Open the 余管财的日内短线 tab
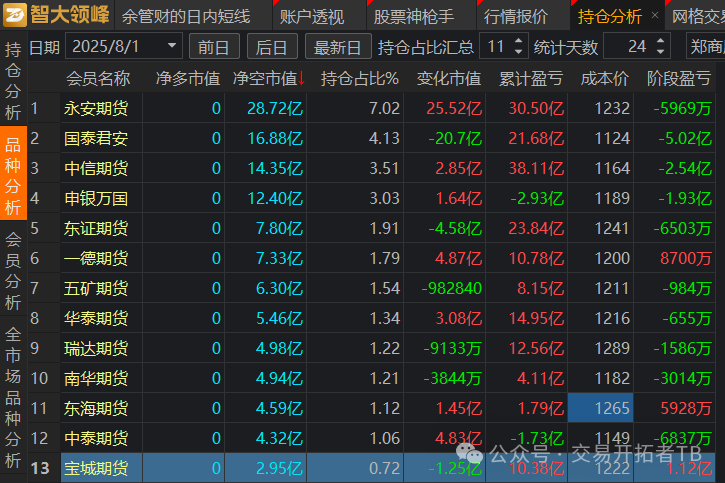The height and width of the screenshot is (483, 725). 186,17
